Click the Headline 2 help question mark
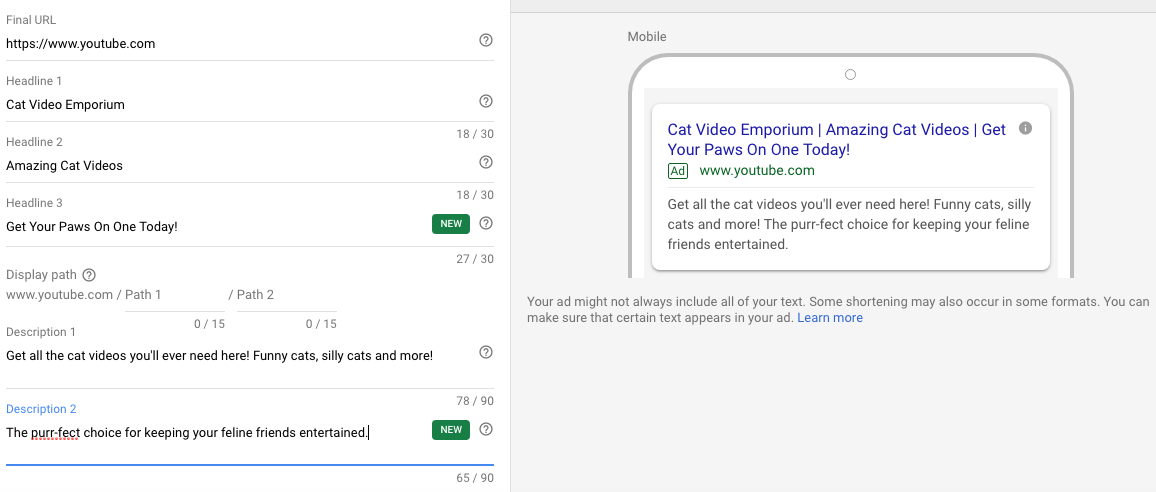The height and width of the screenshot is (492, 1156). click(486, 162)
